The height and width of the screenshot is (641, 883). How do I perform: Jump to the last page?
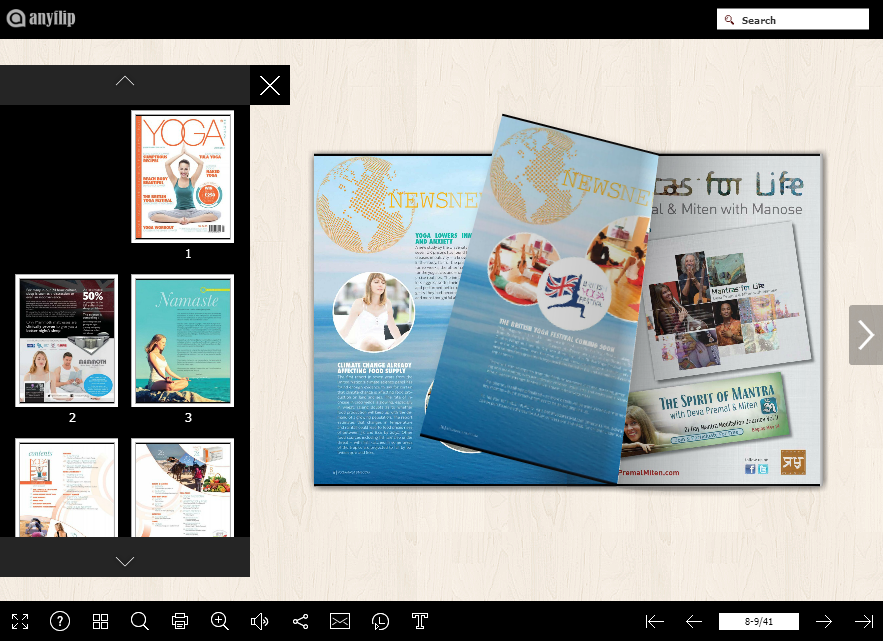864,621
